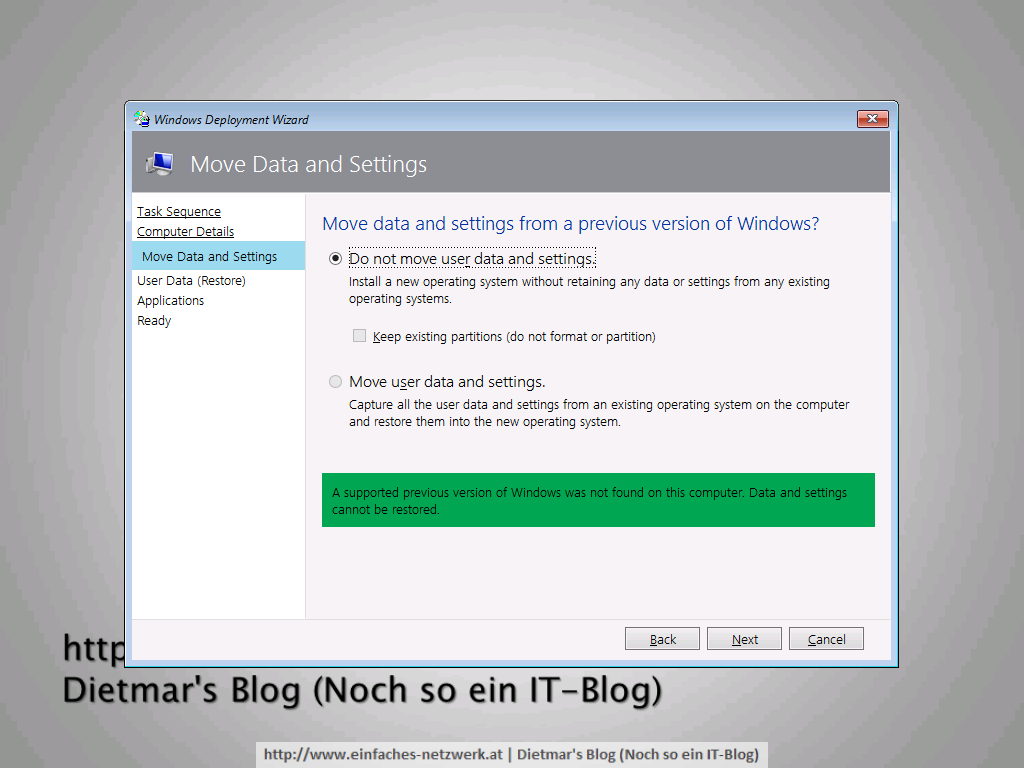Image resolution: width=1024 pixels, height=768 pixels.
Task: Open the Computer Details step link
Action: pos(185,231)
